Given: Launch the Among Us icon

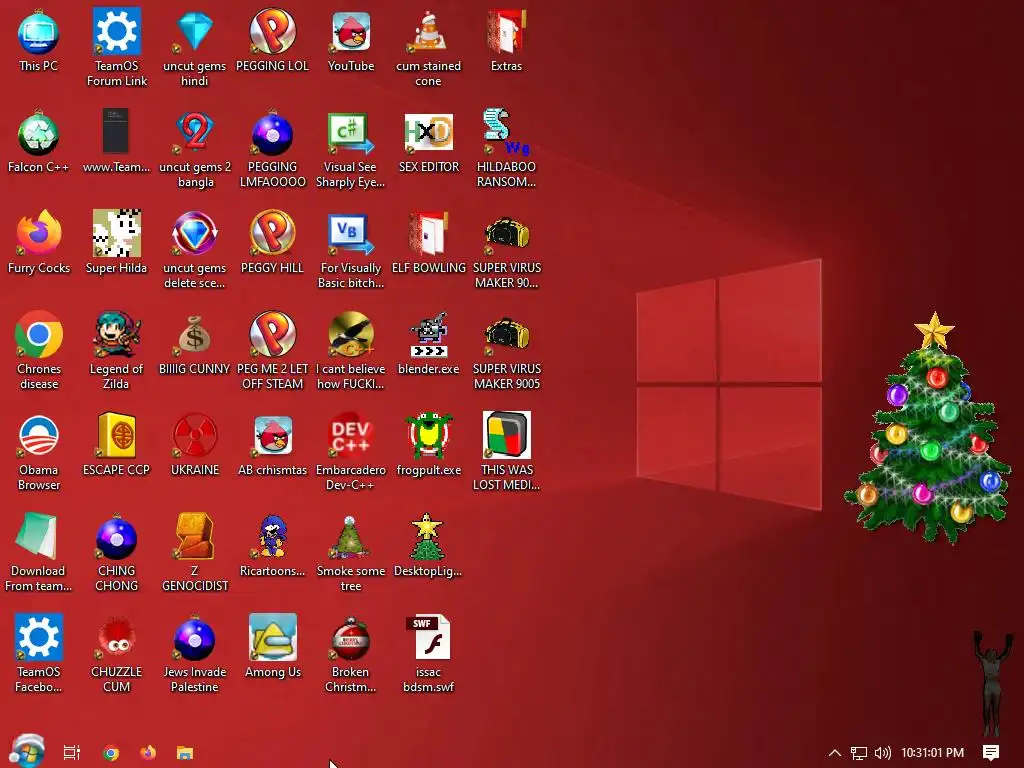Looking at the screenshot, I should tap(272, 646).
